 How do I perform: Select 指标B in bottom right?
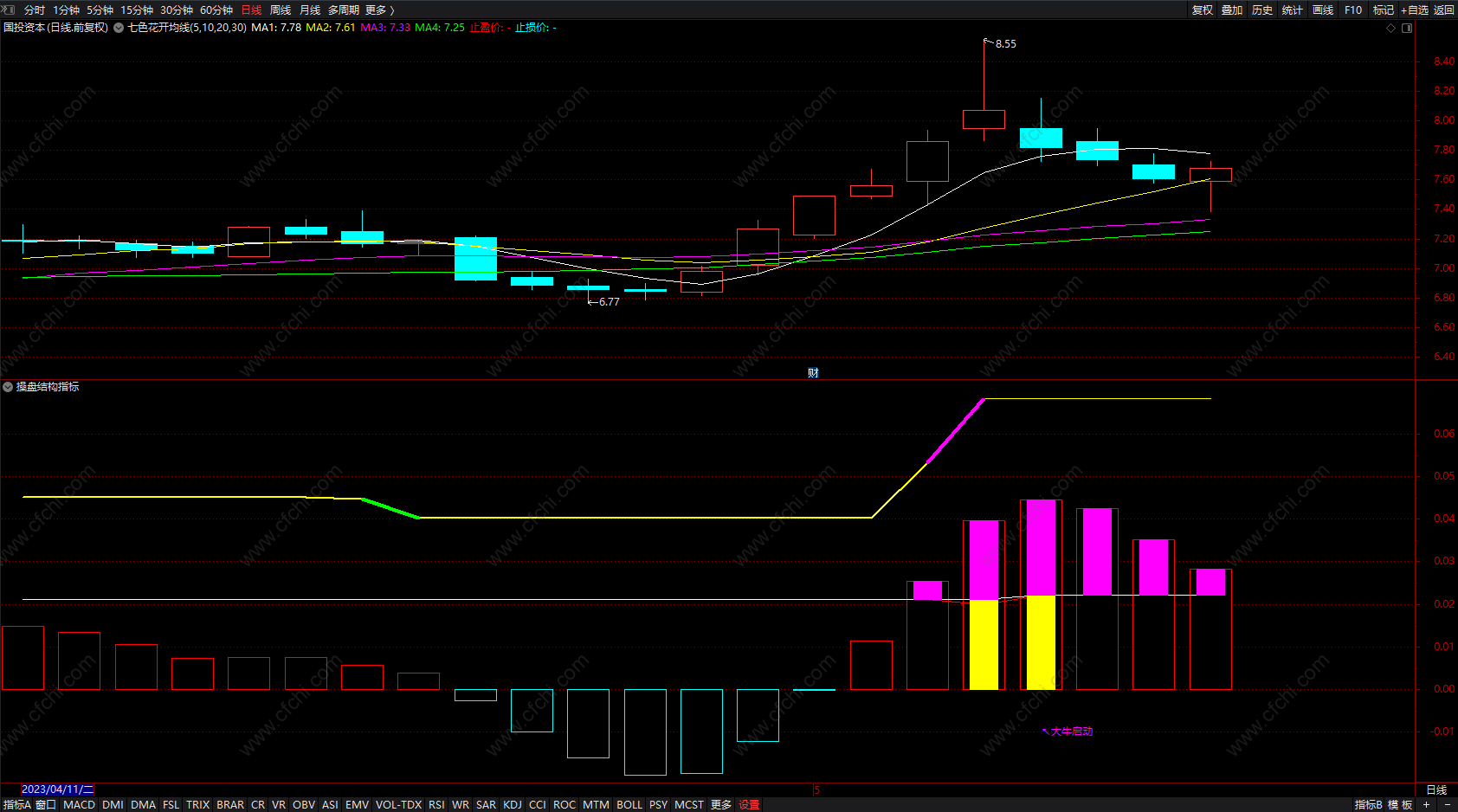tap(1369, 804)
